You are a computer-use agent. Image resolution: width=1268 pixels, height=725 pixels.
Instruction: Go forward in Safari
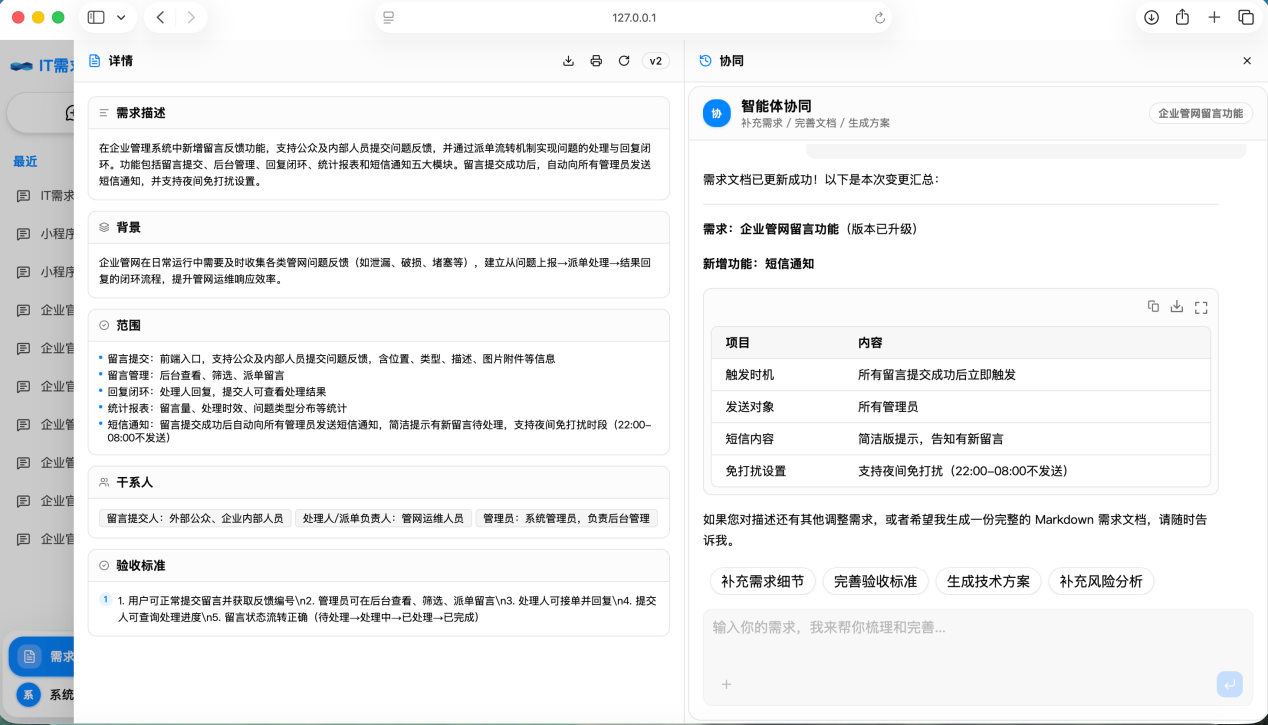[x=191, y=17]
